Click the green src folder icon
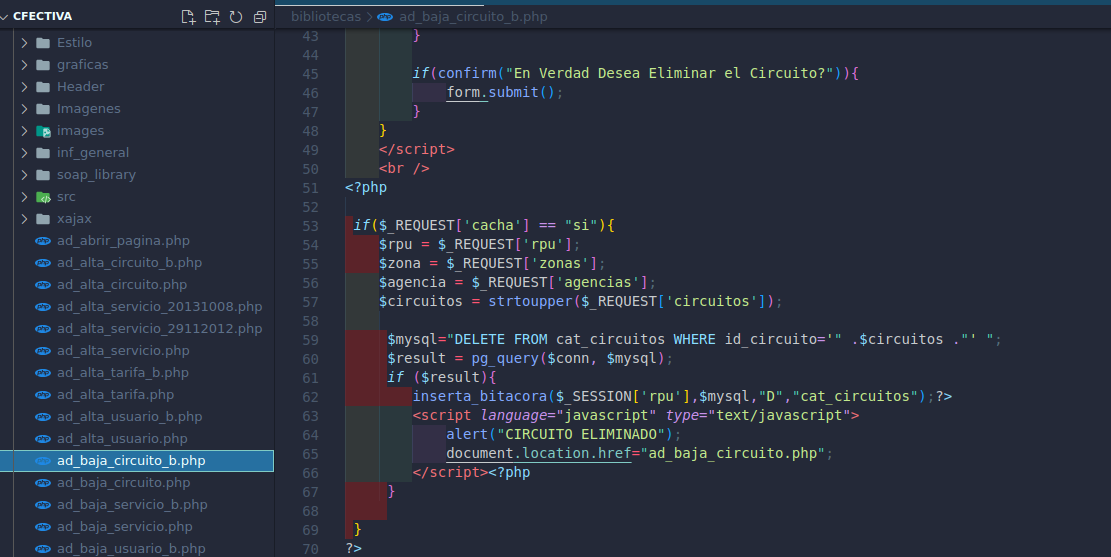 pos(43,196)
